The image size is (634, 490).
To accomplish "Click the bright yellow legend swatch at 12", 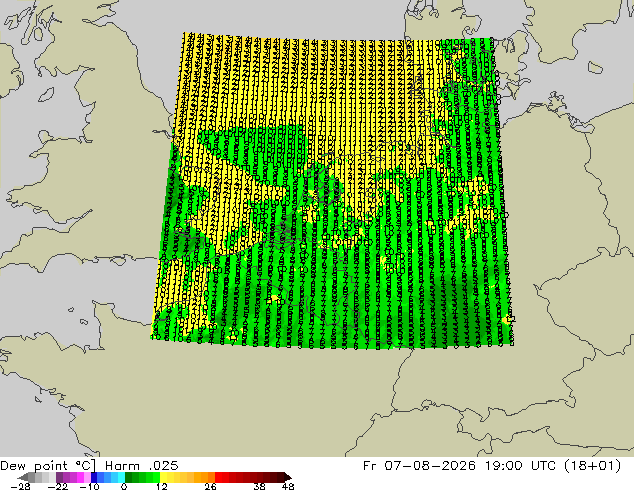I will (x=163, y=477).
